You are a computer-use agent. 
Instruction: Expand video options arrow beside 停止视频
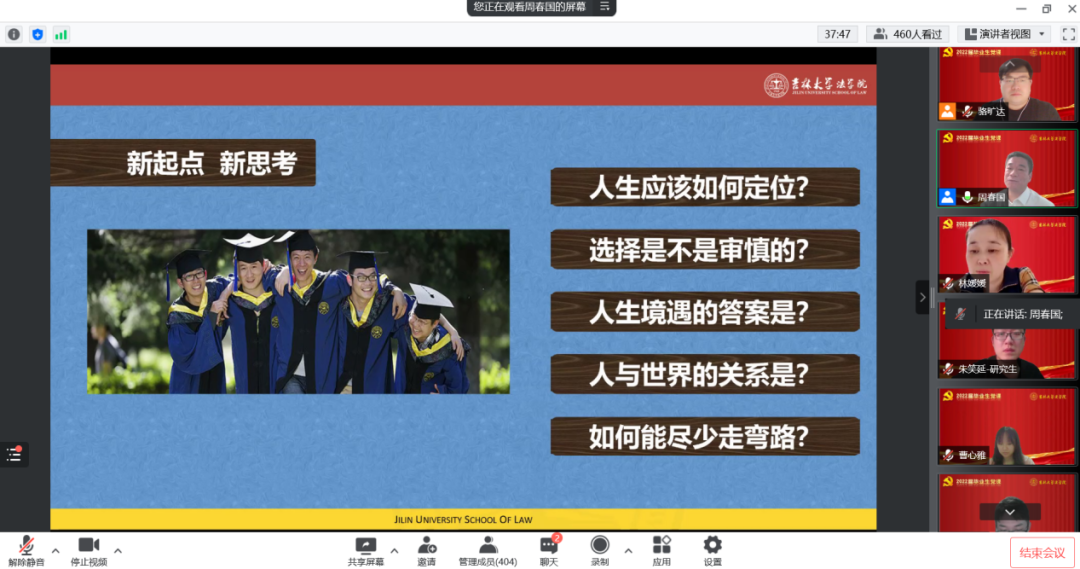coord(118,550)
